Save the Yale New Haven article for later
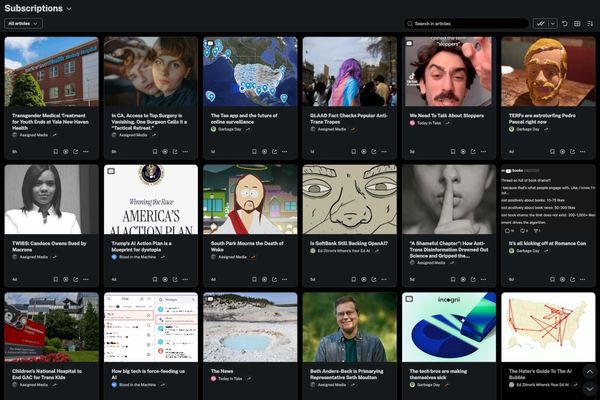This screenshot has height=400, width=600. pos(55,152)
